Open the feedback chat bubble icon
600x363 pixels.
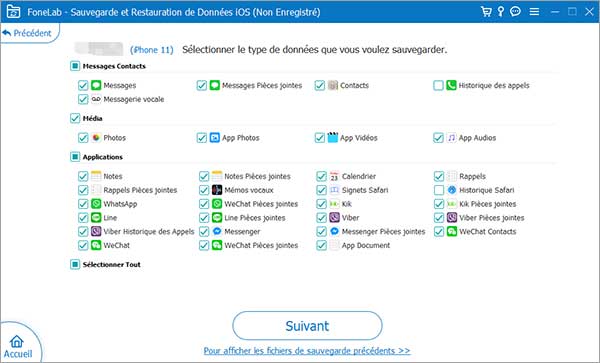click(515, 11)
